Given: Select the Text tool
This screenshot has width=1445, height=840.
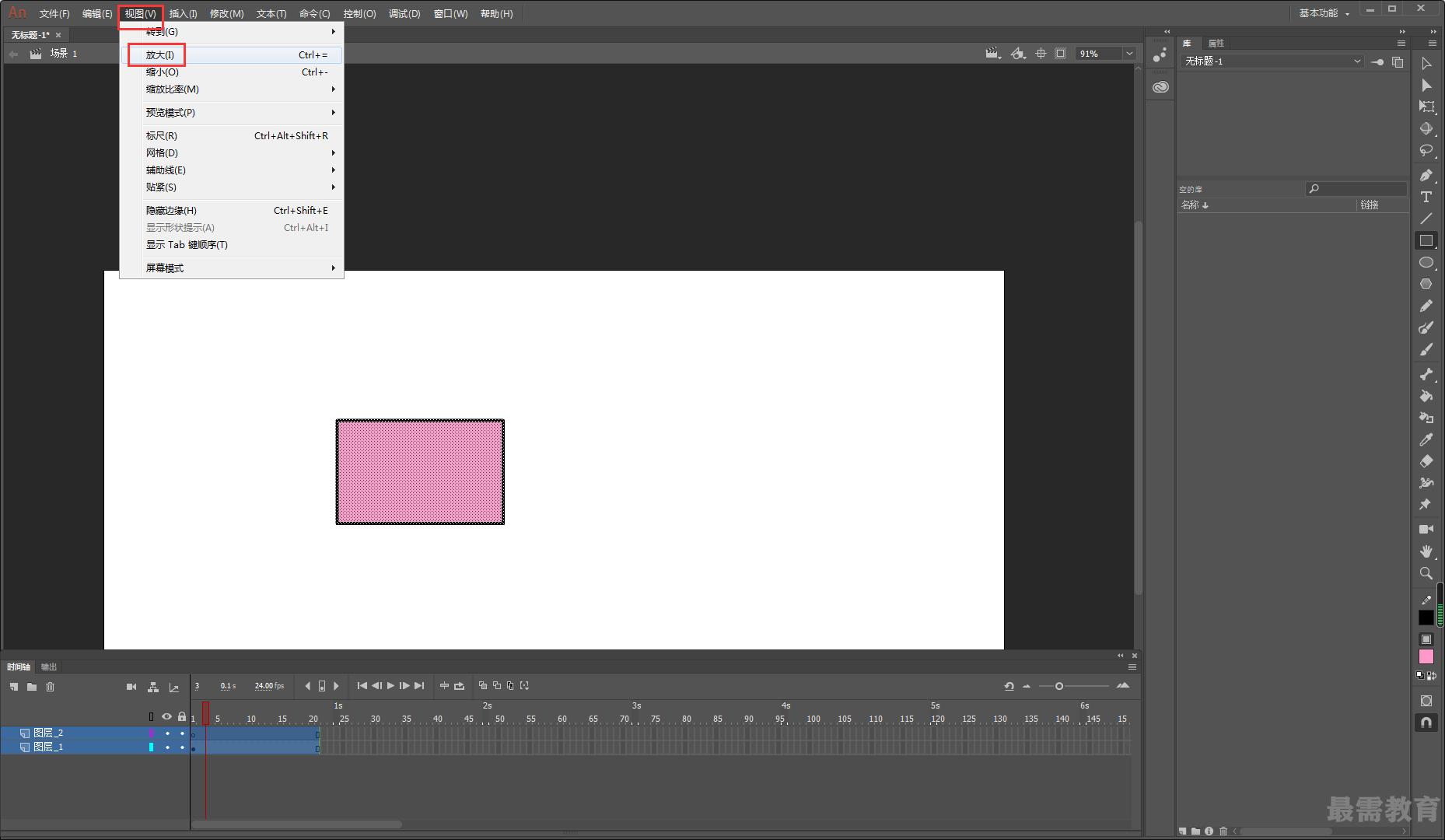Looking at the screenshot, I should point(1426,198).
